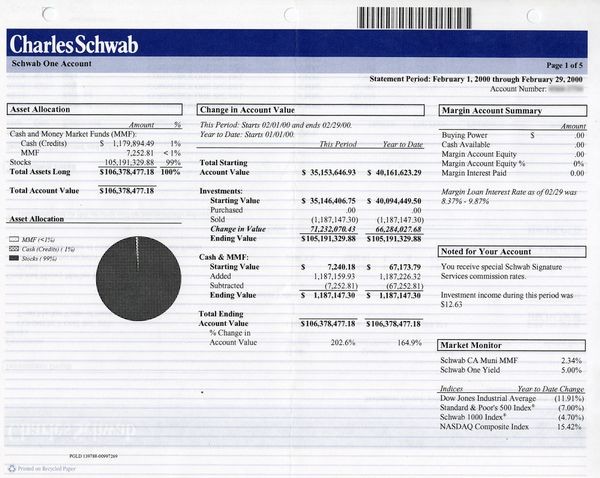Click the Change in Value 71,232,070.43
The height and width of the screenshot is (478, 600).
[333, 229]
